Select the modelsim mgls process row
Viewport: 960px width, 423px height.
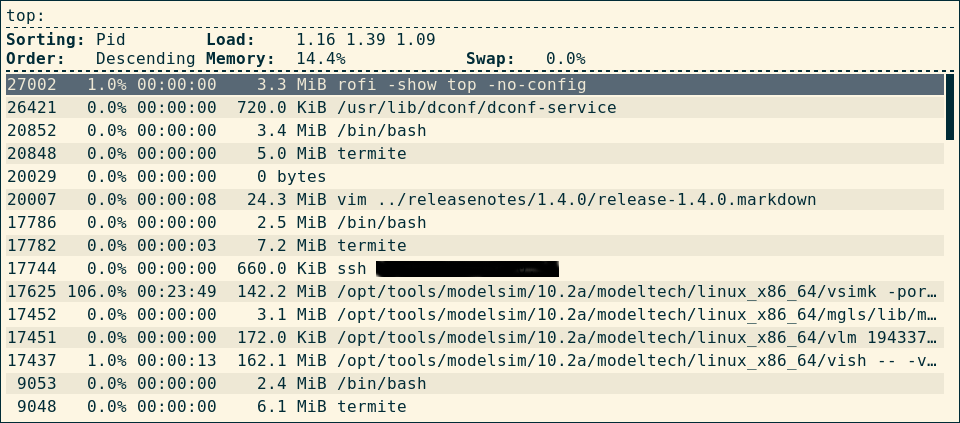pyautogui.click(x=474, y=314)
